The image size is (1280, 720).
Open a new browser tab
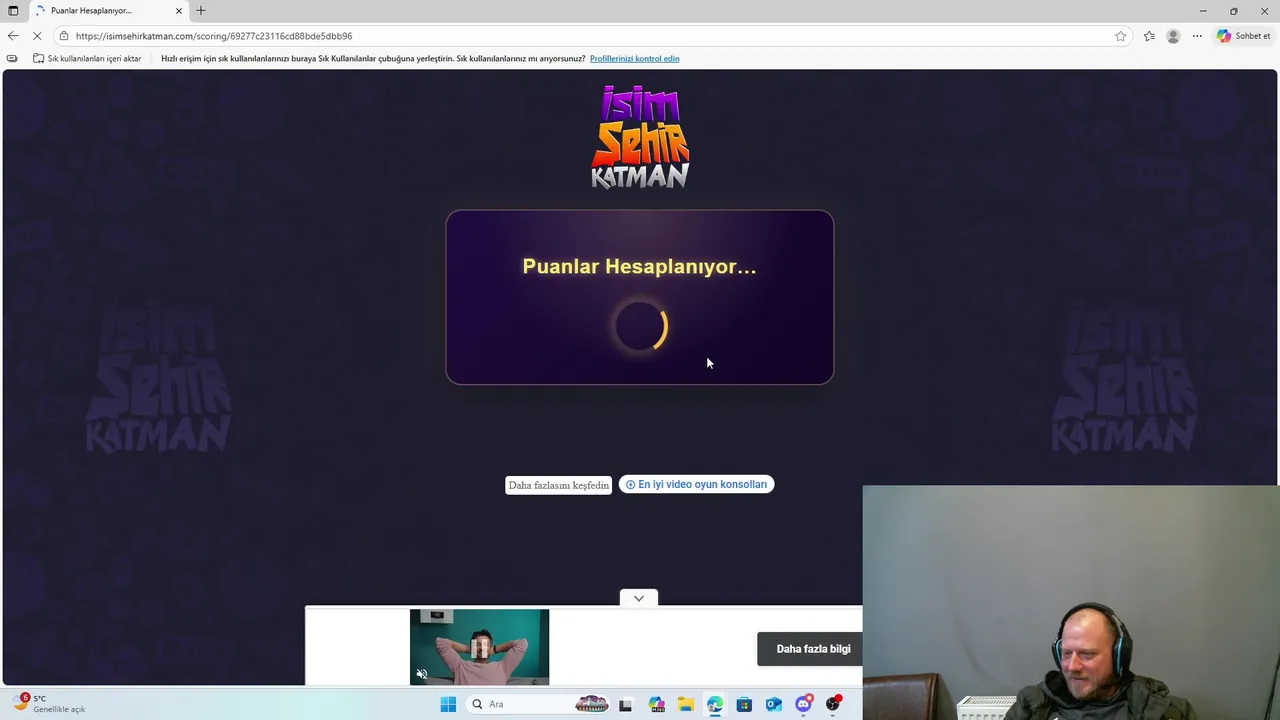pos(201,10)
